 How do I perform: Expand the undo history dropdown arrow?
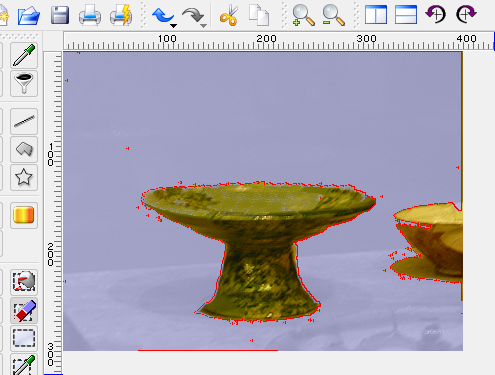coord(173,26)
